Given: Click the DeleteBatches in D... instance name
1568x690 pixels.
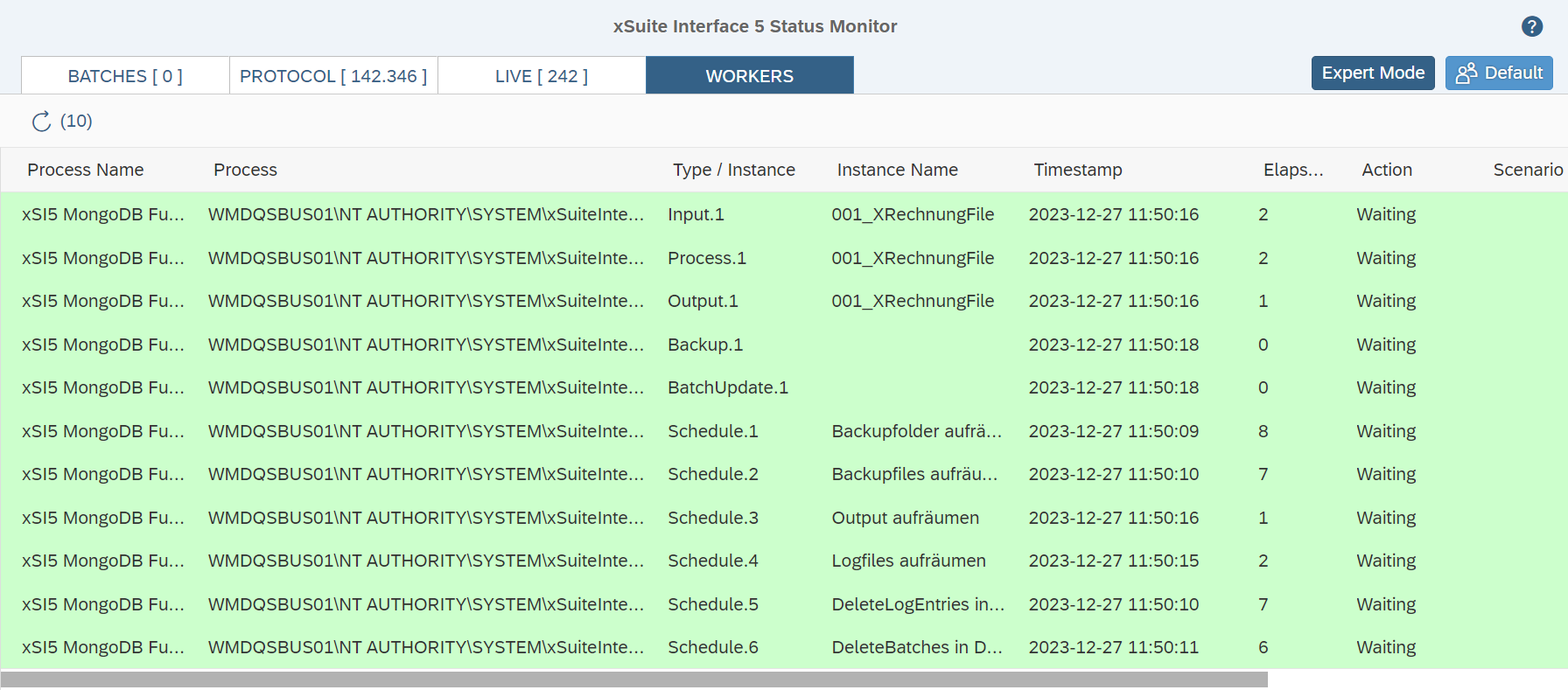Looking at the screenshot, I should (917, 647).
